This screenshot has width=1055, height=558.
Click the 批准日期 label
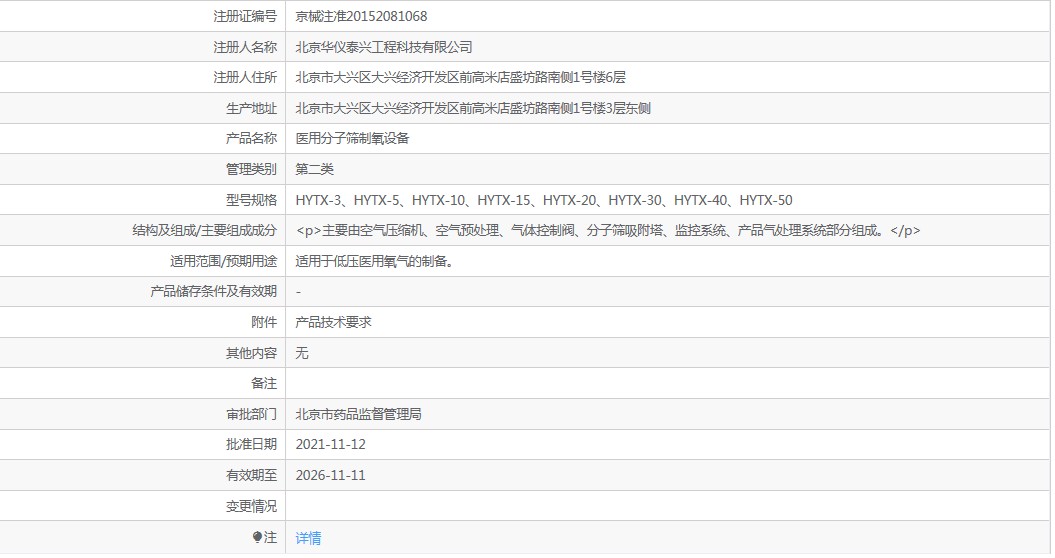point(252,444)
